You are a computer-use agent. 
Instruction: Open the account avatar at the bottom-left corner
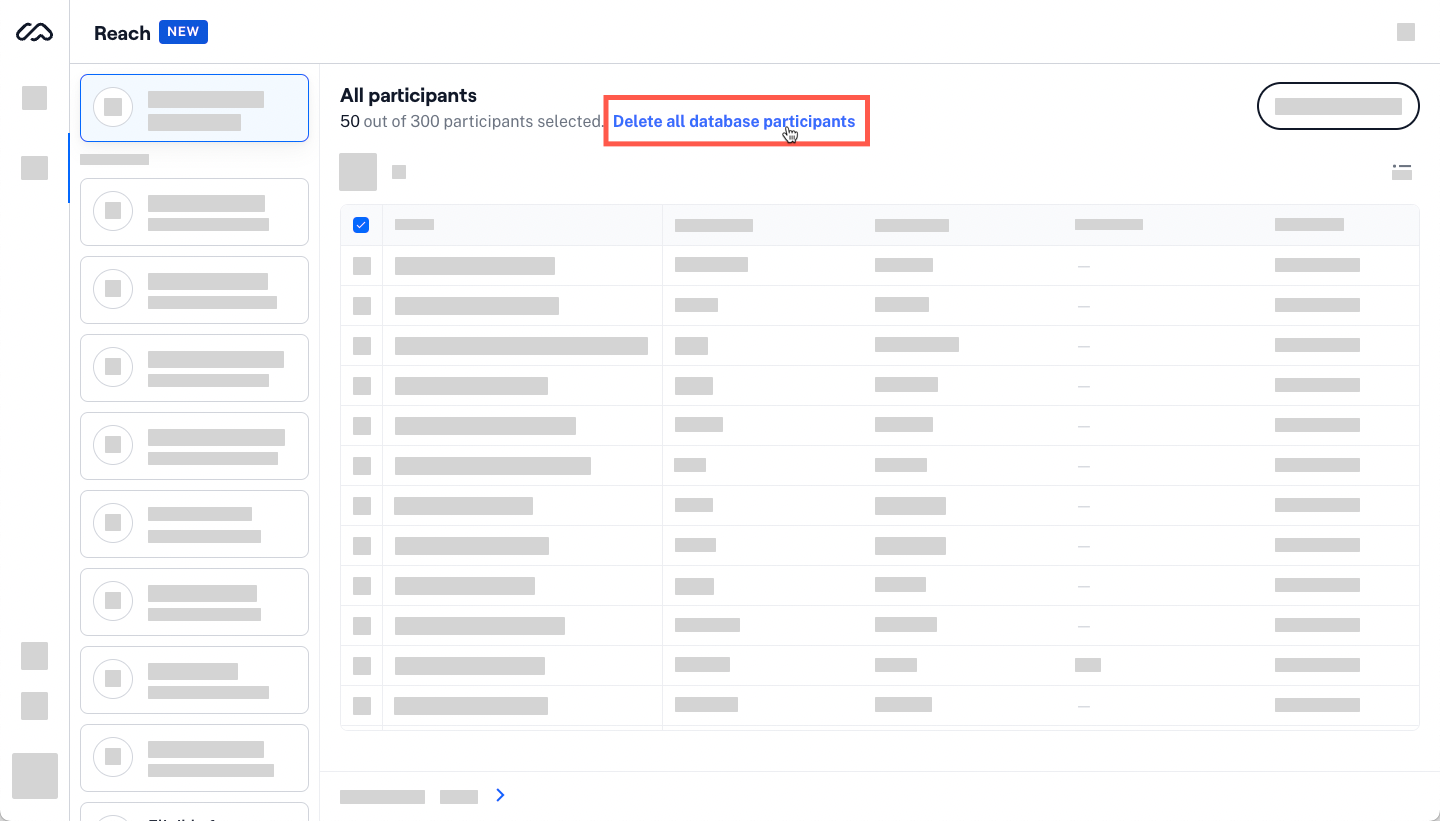pos(34,775)
